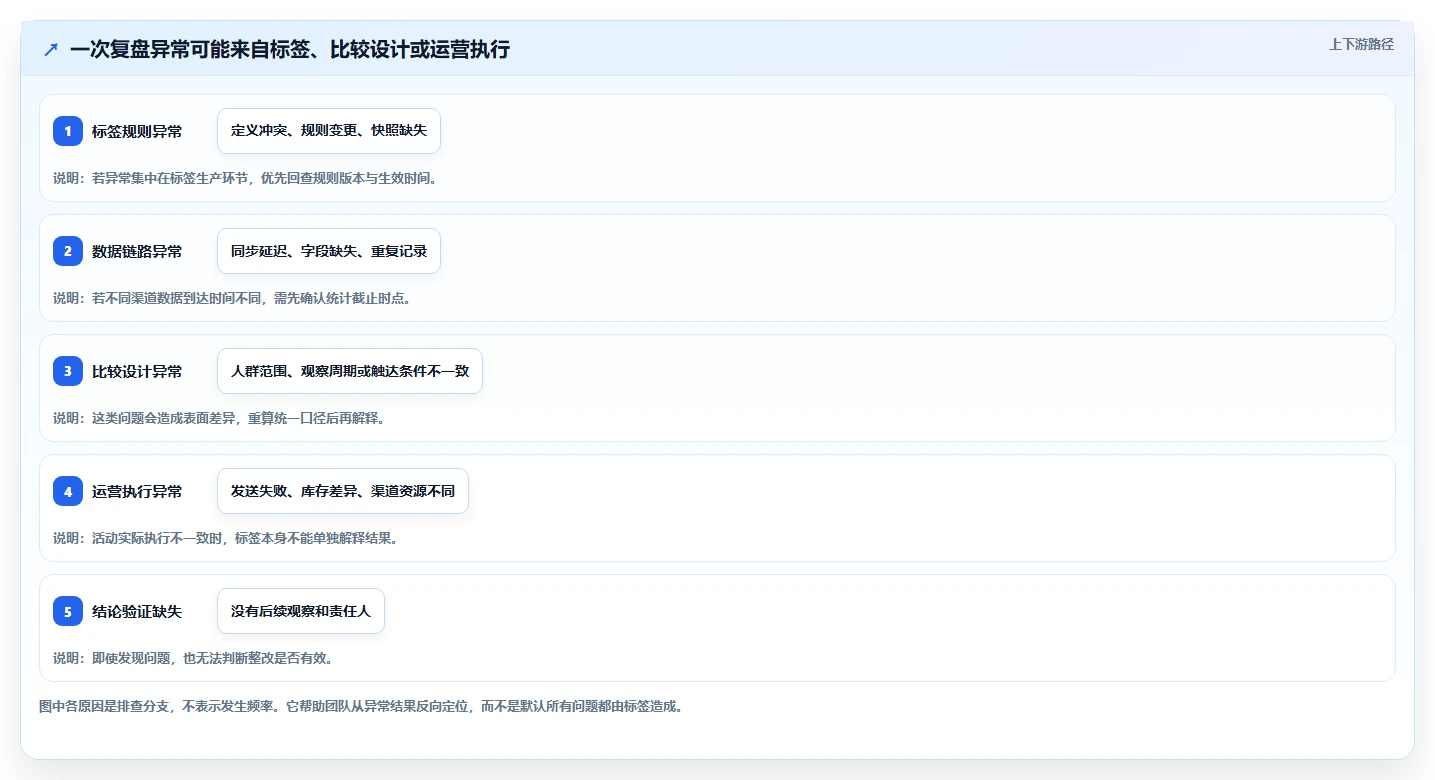Click the heading 比较设计异常
The height and width of the screenshot is (780, 1435).
pos(137,372)
